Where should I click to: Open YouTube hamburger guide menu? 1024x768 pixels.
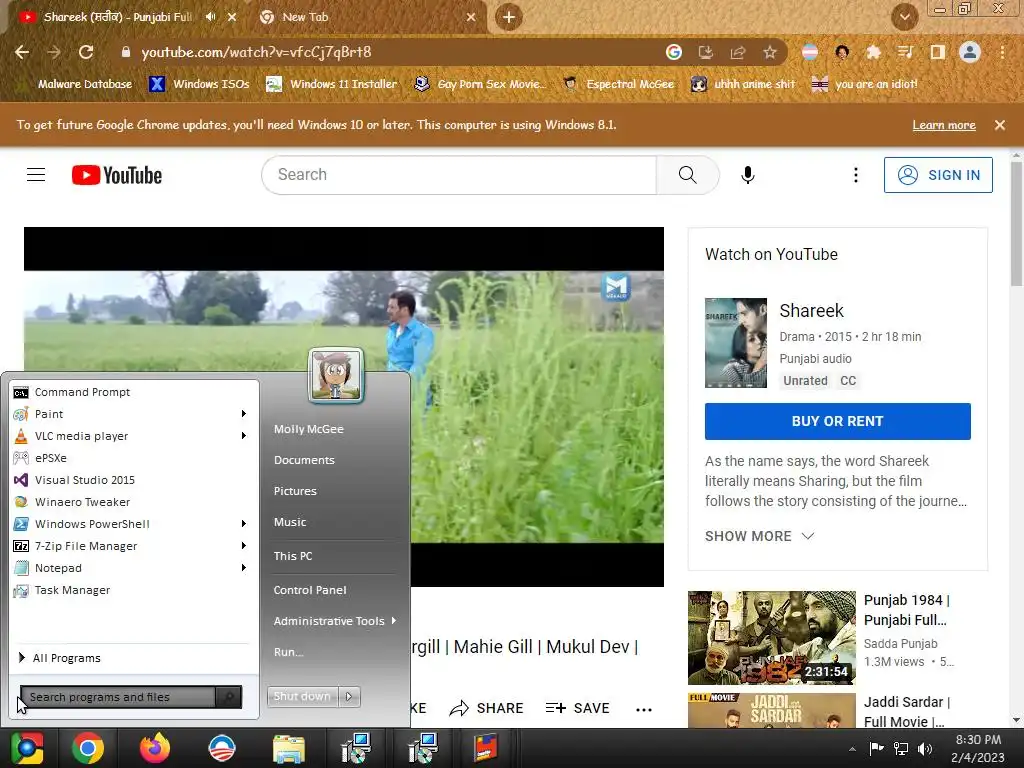(36, 175)
